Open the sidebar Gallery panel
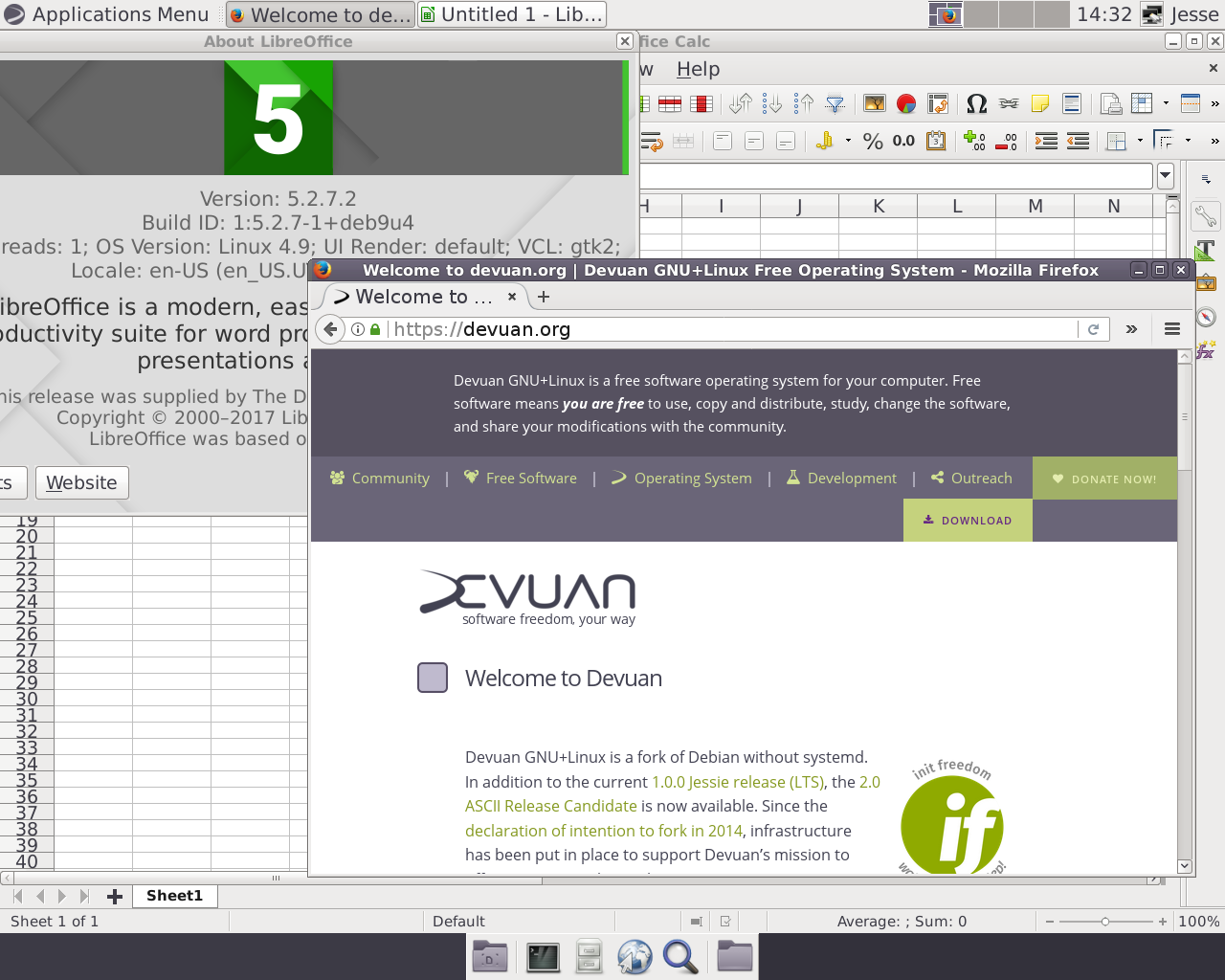 click(x=1206, y=283)
